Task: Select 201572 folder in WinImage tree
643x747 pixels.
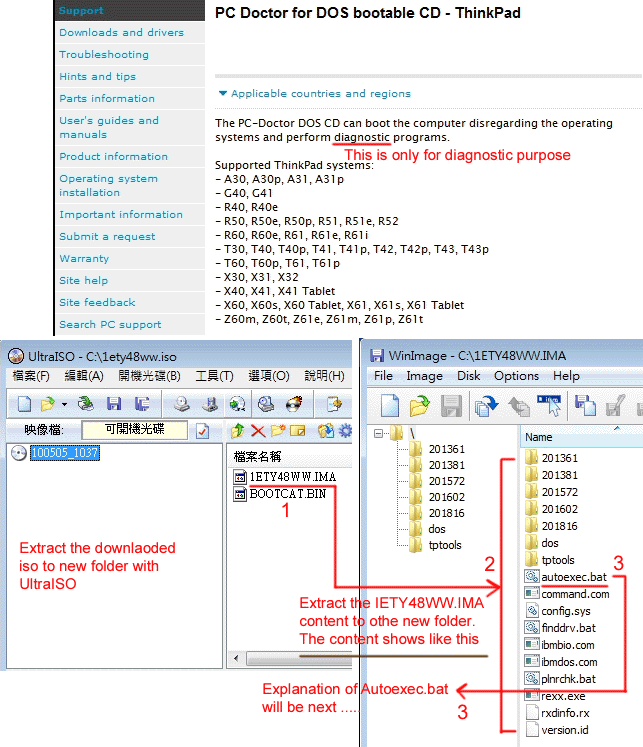Action: [447, 481]
